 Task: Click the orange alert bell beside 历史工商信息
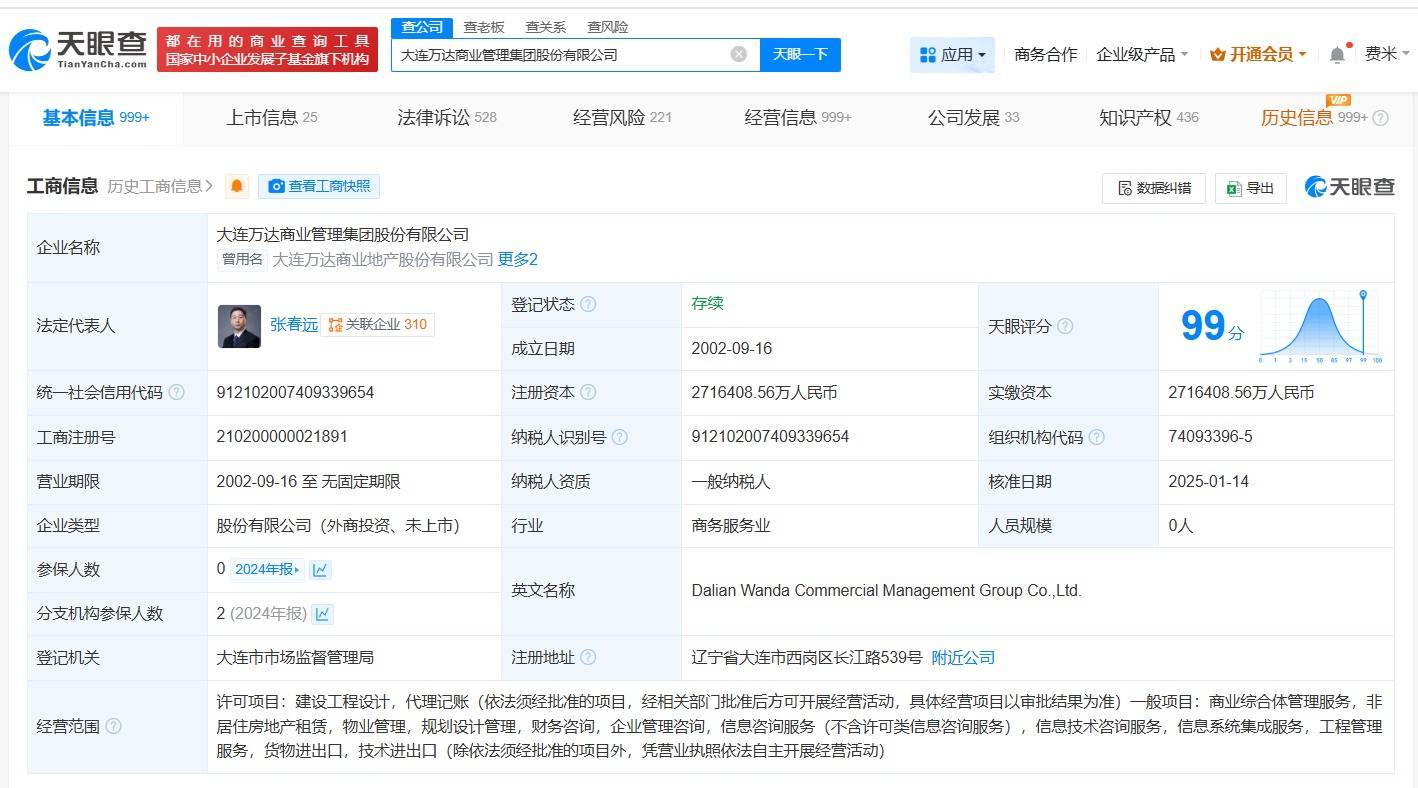point(237,186)
